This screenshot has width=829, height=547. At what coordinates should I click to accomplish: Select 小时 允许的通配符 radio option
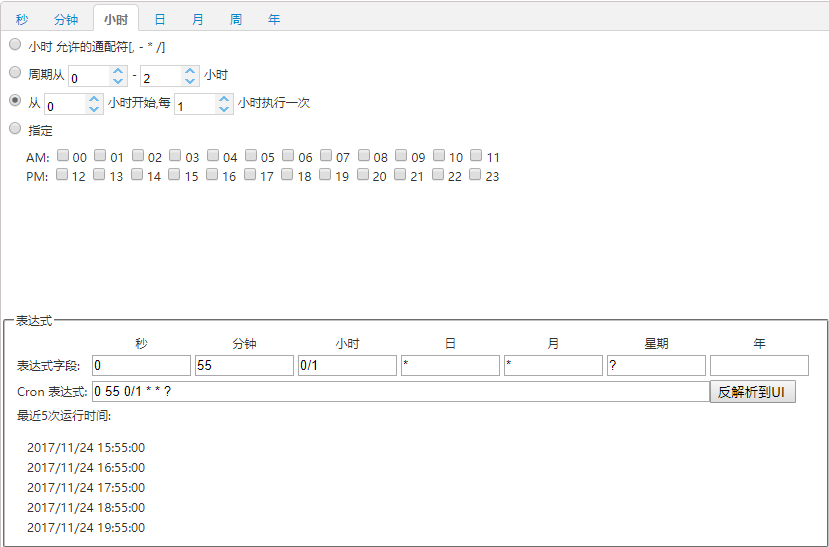click(x=15, y=44)
